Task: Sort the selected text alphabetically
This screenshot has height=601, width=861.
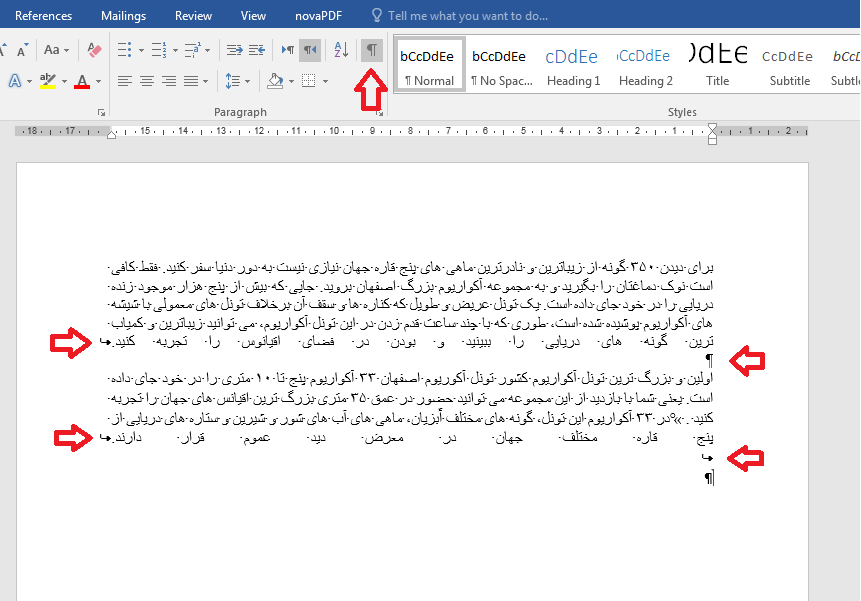Action: click(x=341, y=50)
